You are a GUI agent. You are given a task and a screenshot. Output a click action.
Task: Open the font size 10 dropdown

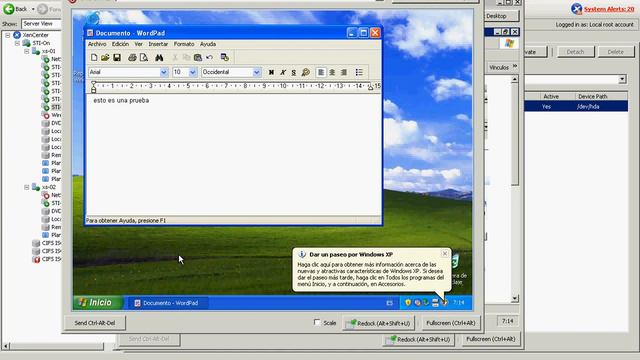point(193,72)
